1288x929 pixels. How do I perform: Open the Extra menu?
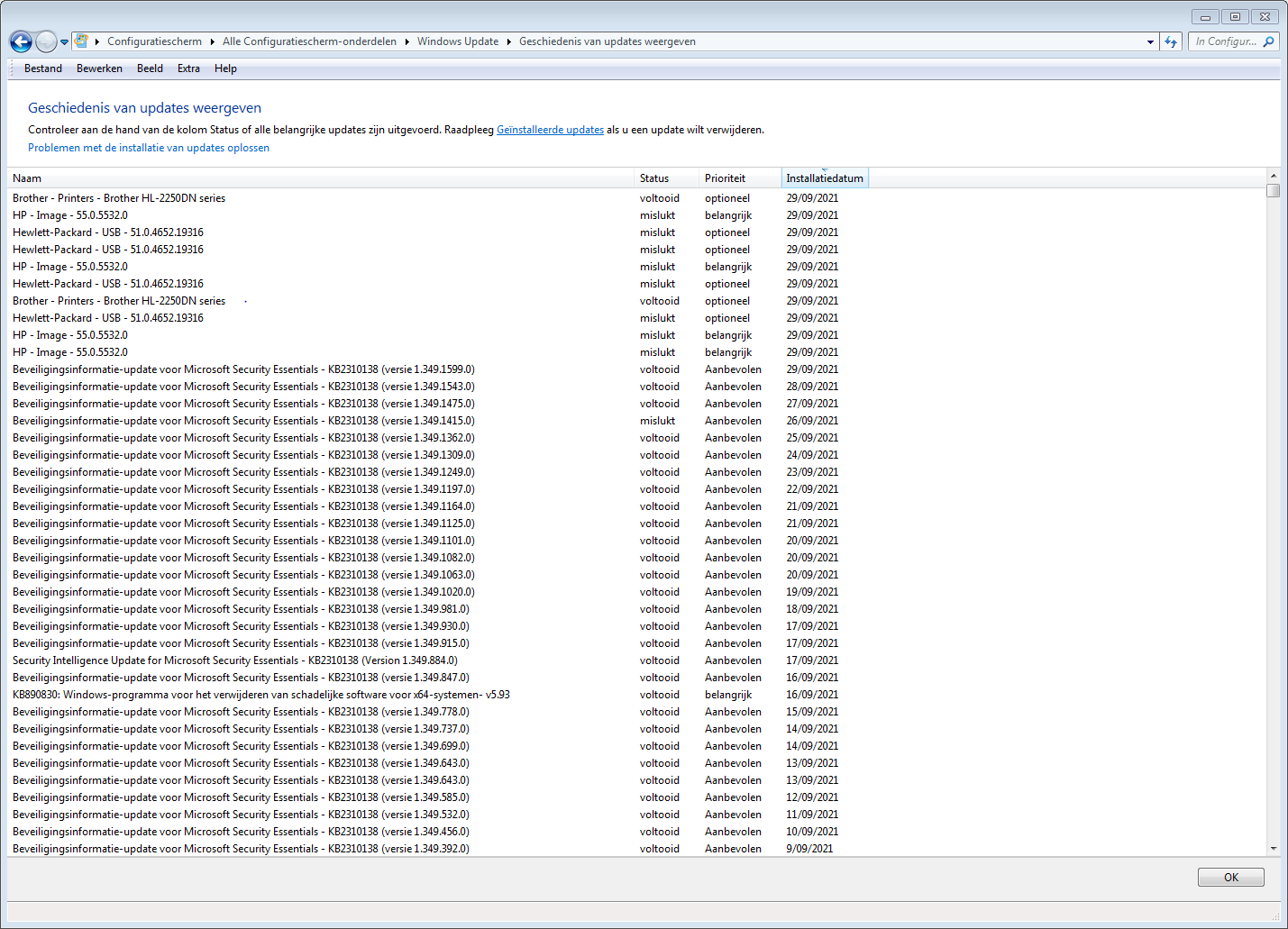pyautogui.click(x=188, y=68)
